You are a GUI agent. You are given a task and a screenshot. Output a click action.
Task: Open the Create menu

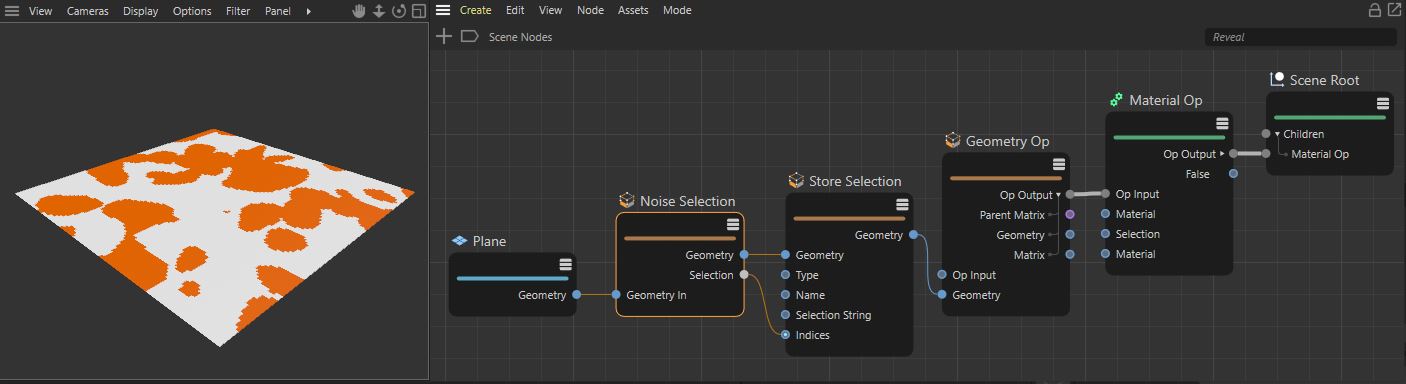tap(475, 10)
